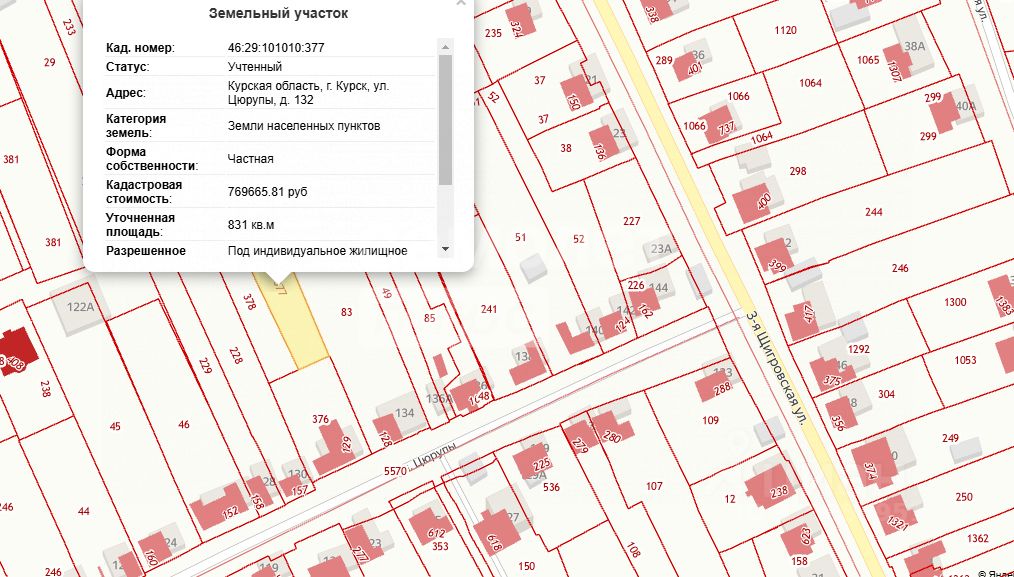Screen dimensions: 1014x577
Task: Click the popup's vertical scrollbar thumb
Action: tap(445, 120)
